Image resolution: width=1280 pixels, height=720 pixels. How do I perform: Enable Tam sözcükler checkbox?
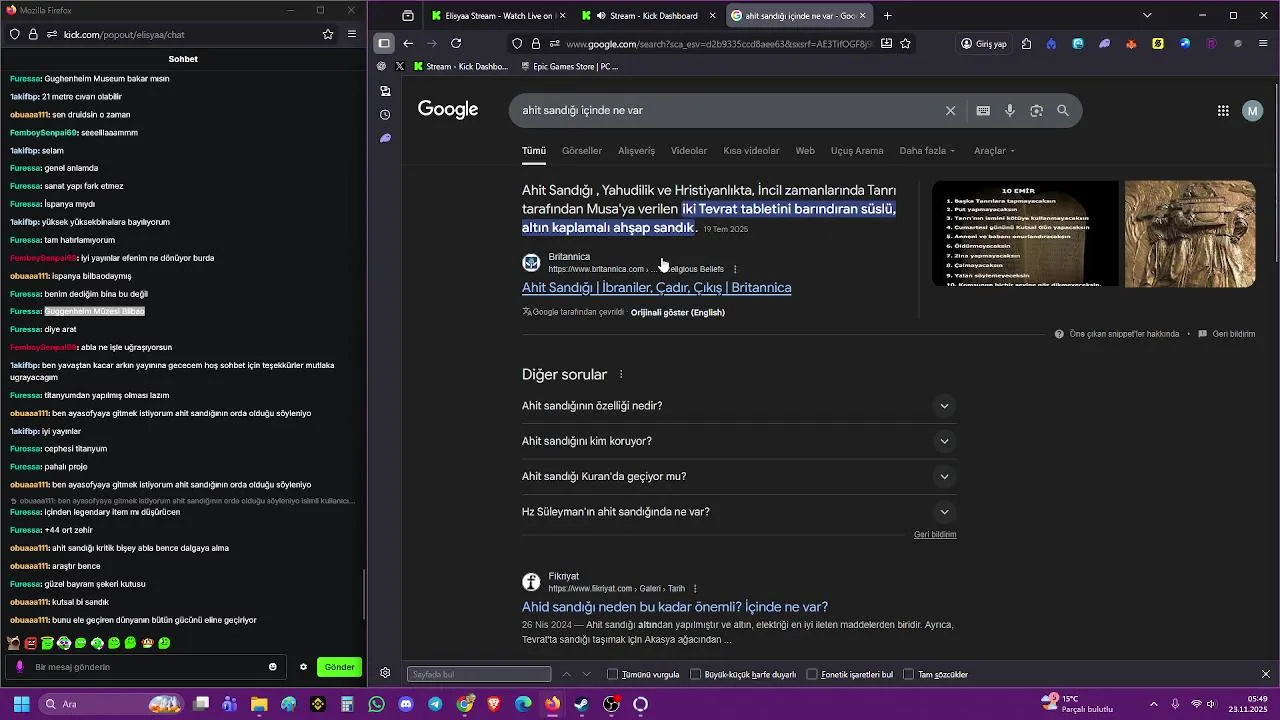[909, 675]
